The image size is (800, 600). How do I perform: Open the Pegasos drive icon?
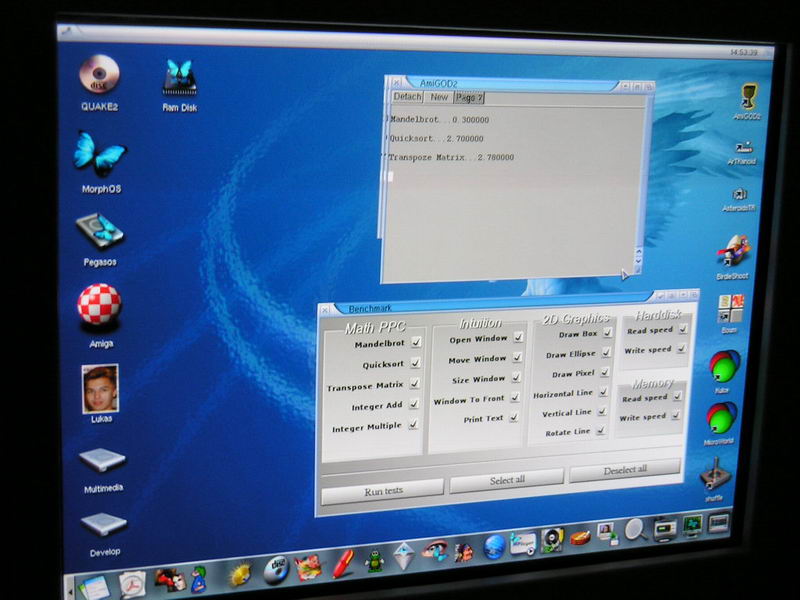100,230
